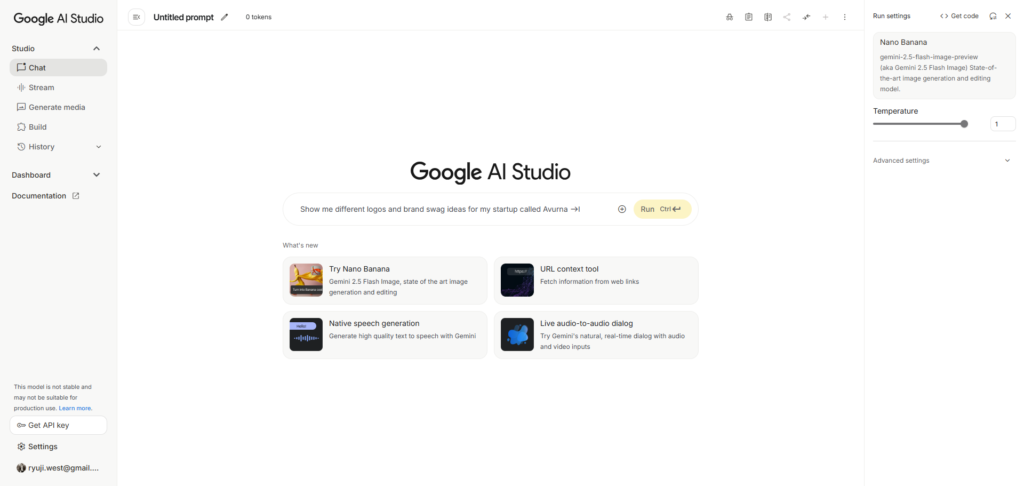Click the Temperature value field
The width and height of the screenshot is (1024, 486).
click(x=1002, y=123)
